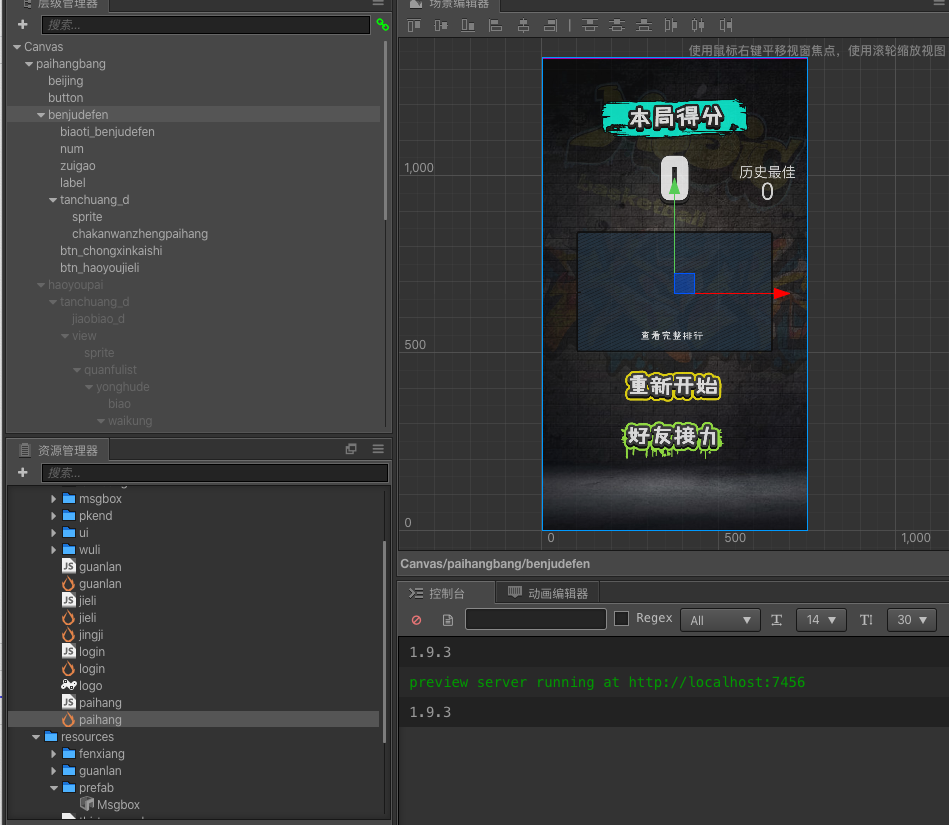Click the Distribute Top edges icon
The height and width of the screenshot is (825, 949).
pyautogui.click(x=589, y=25)
